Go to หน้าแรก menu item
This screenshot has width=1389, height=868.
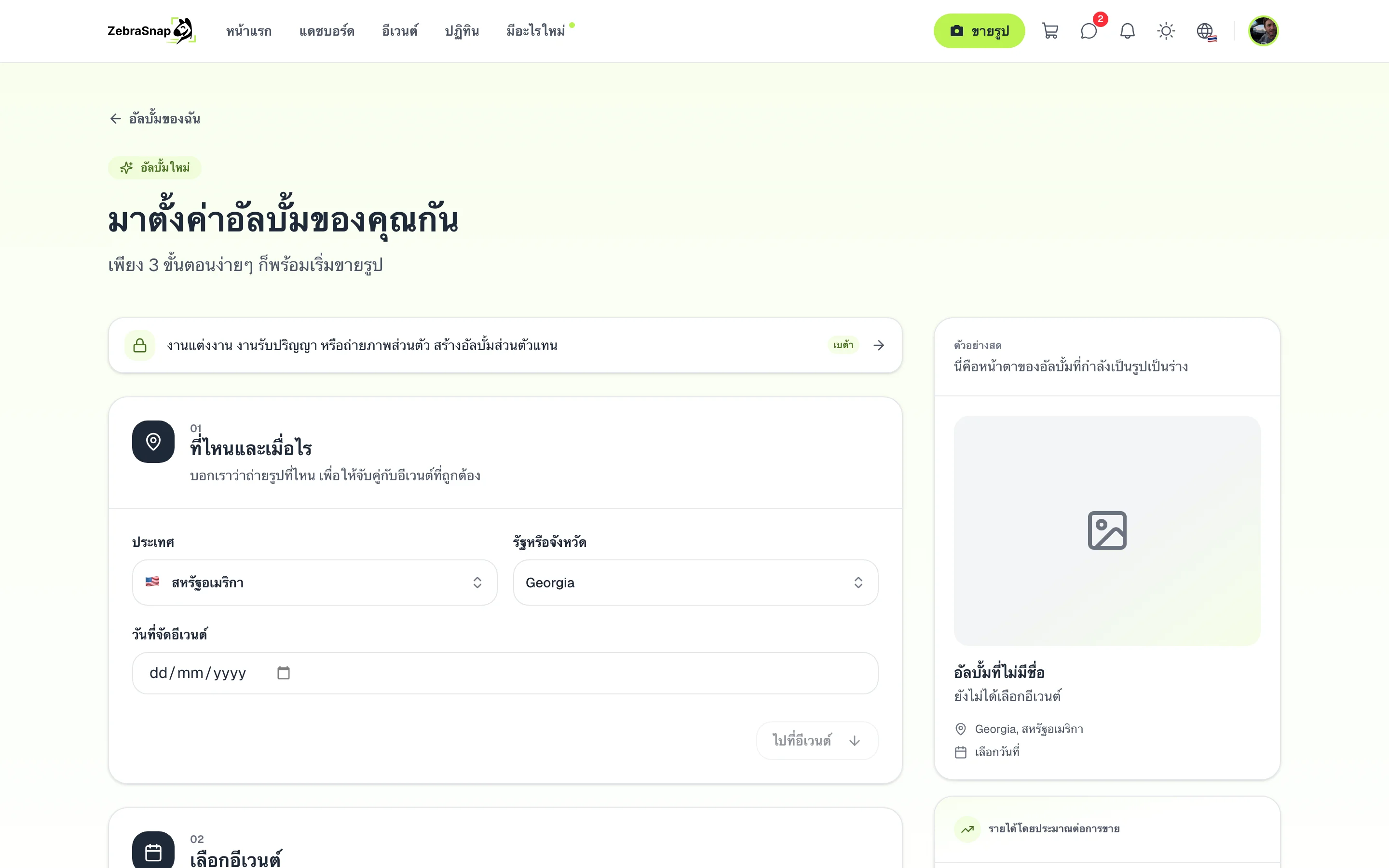(x=248, y=31)
